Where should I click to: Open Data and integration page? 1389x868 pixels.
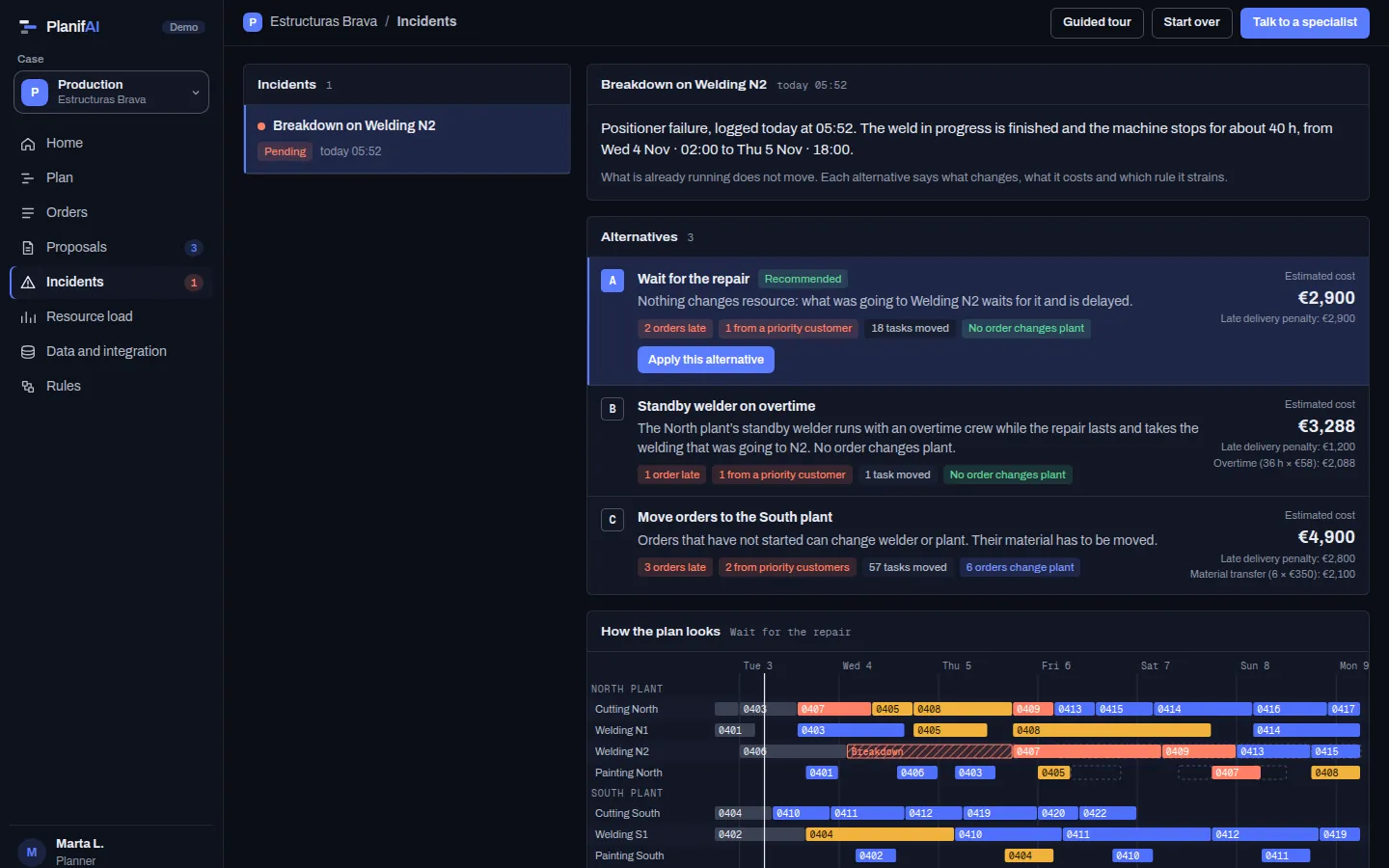coord(111,351)
